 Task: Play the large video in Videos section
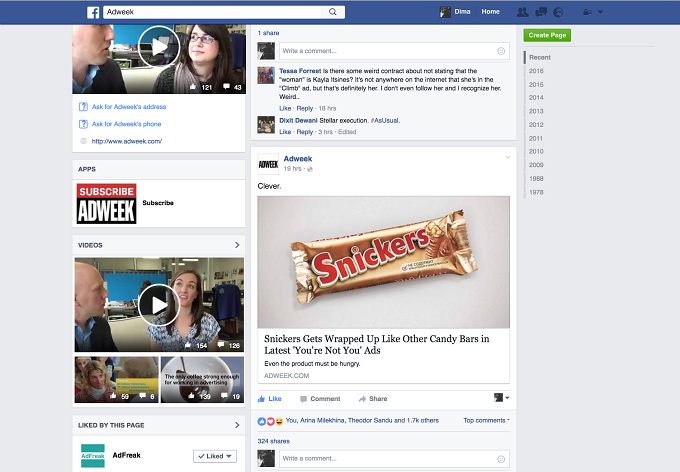[159, 305]
